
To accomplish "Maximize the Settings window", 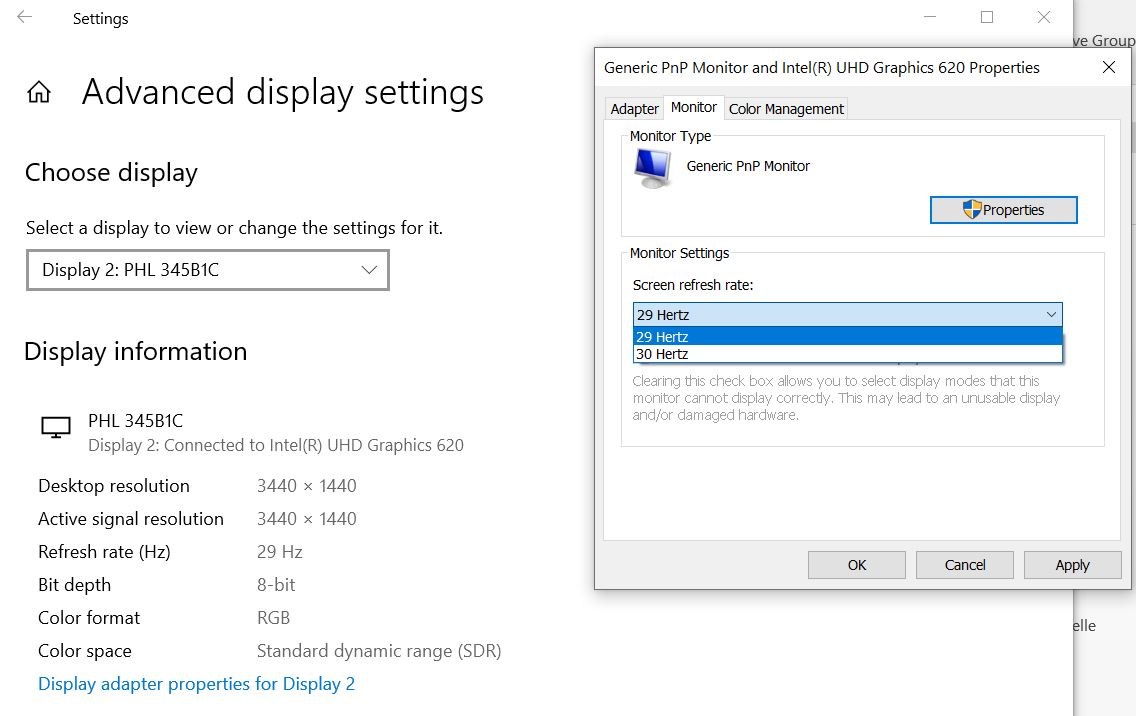I will coord(987,17).
